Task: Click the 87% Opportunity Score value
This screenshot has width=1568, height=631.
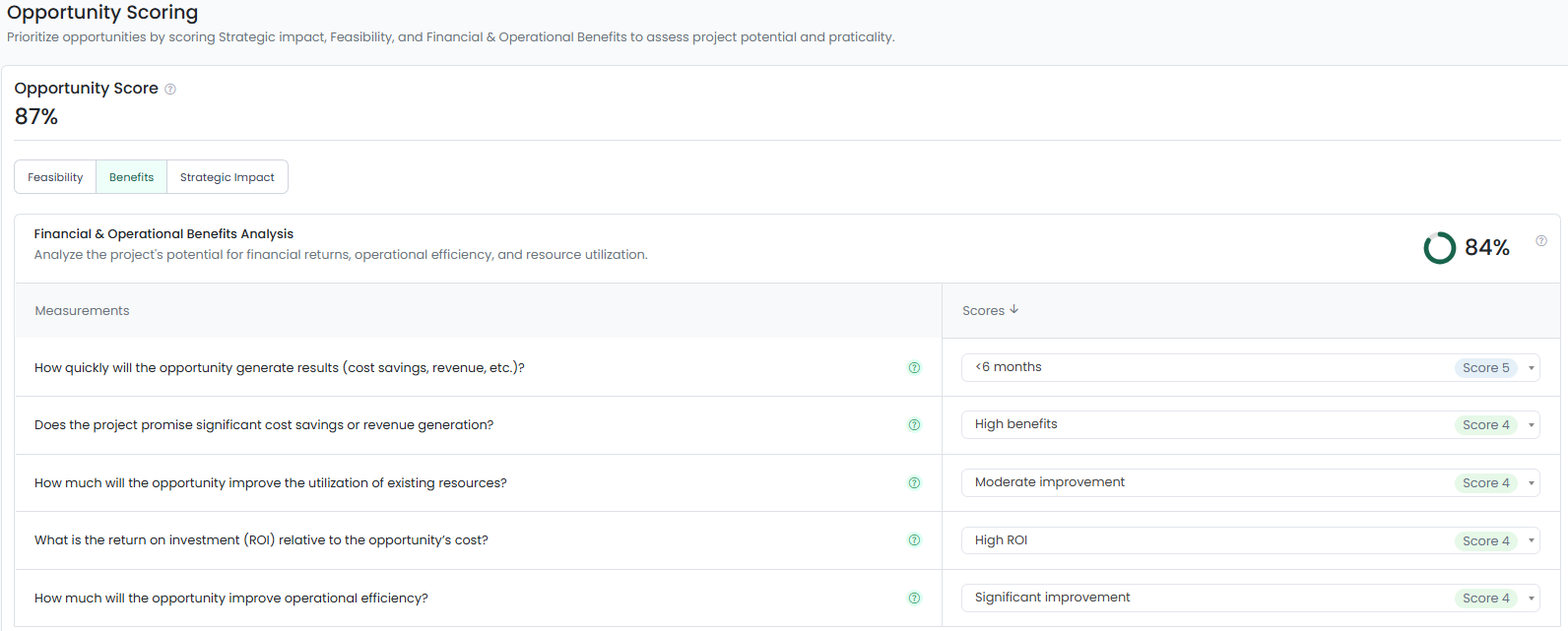Action: coord(36,117)
